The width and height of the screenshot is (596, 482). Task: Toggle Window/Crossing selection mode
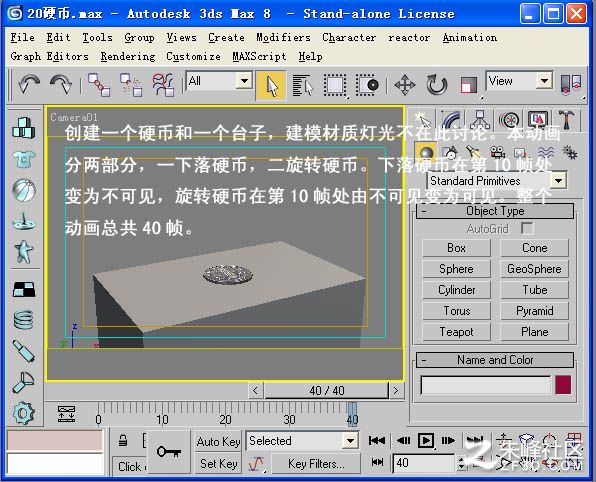367,85
